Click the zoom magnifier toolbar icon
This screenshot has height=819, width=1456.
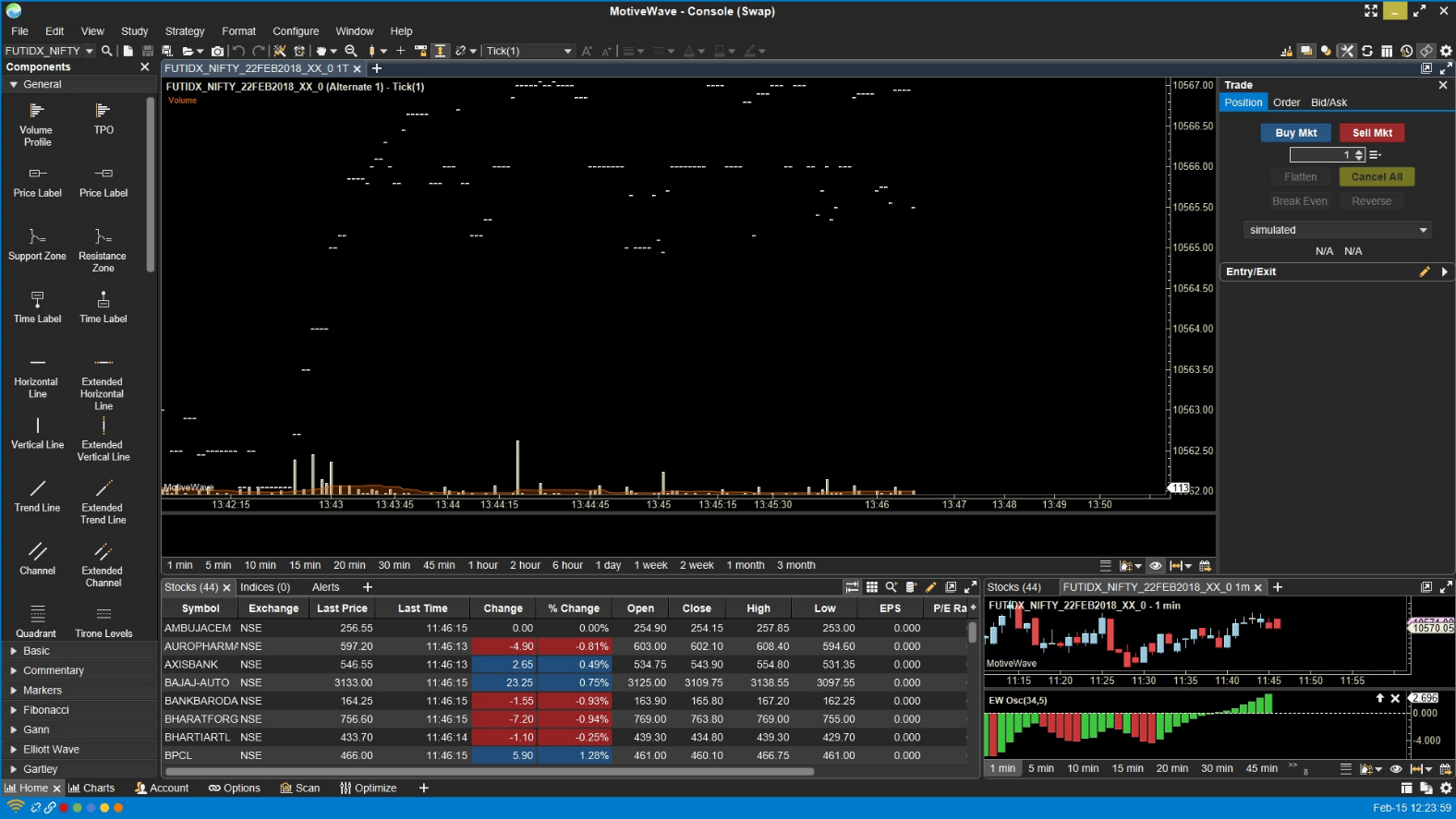[x=351, y=51]
